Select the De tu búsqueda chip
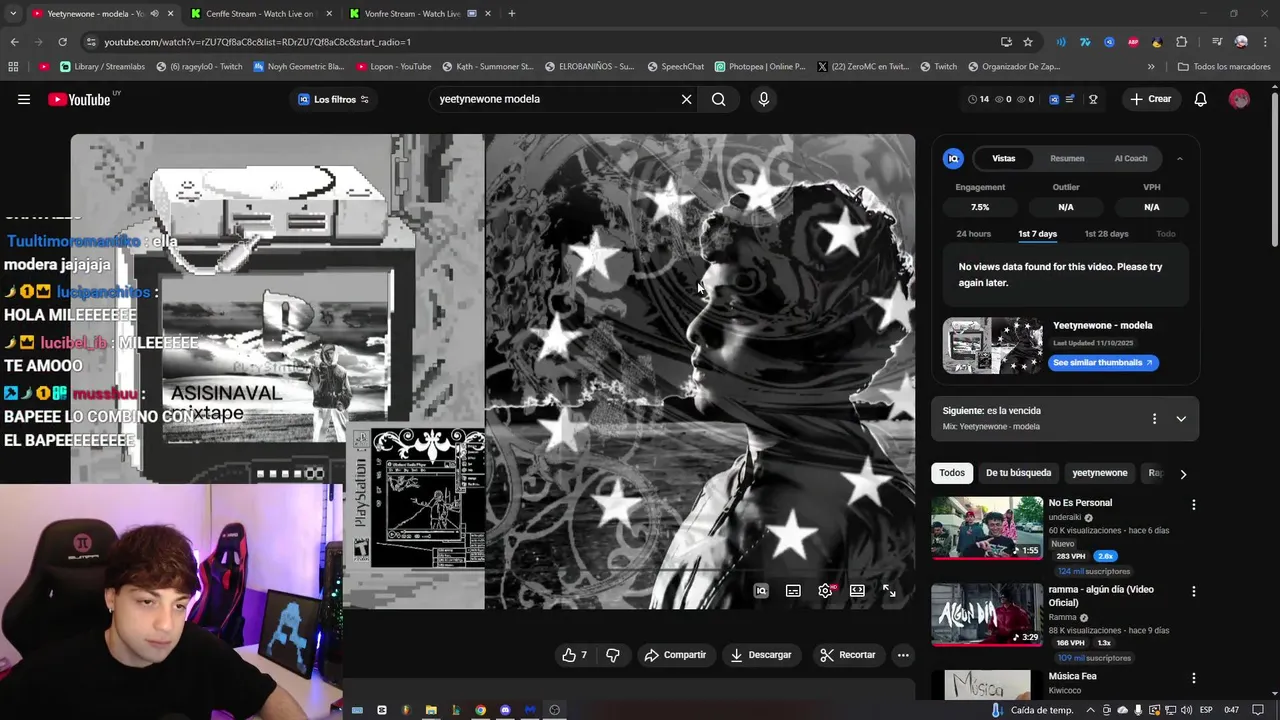Screen dimensions: 1280x720 pyautogui.click(x=1018, y=473)
